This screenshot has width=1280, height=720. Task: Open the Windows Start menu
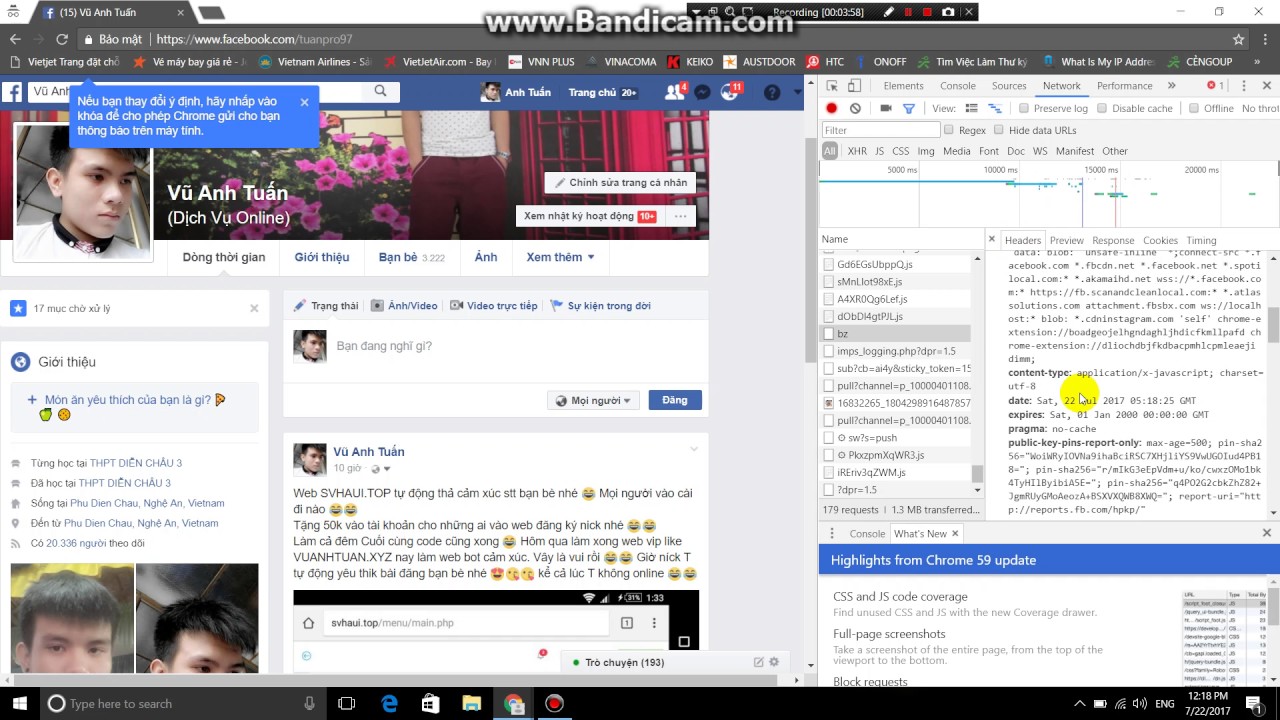point(19,703)
